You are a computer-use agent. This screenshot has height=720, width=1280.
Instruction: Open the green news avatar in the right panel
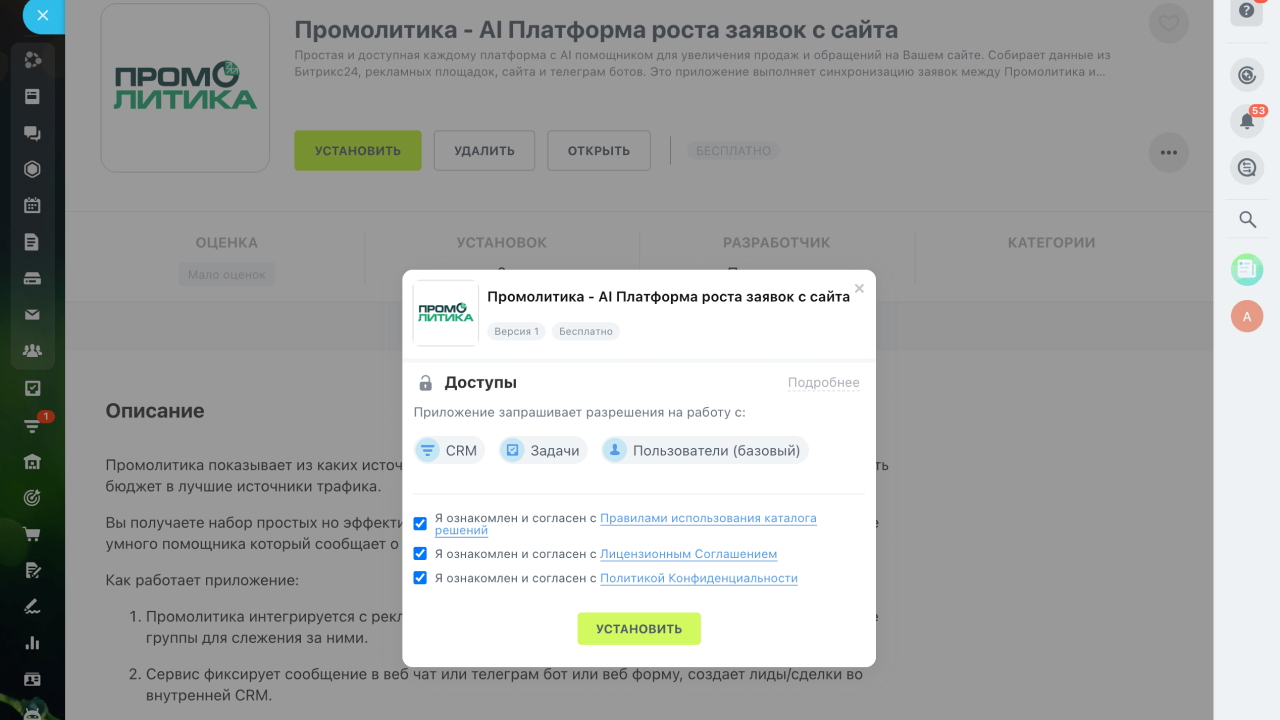pos(1247,268)
